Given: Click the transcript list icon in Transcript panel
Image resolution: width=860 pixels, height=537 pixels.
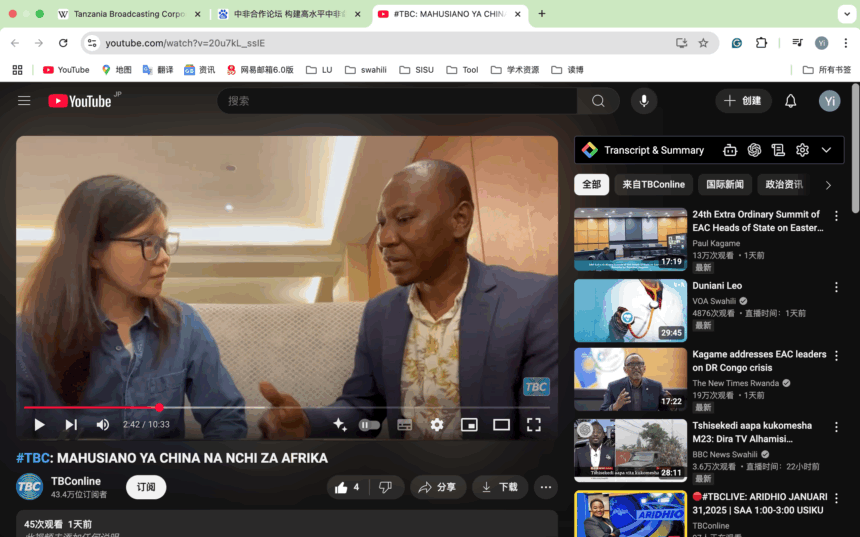Looking at the screenshot, I should point(778,150).
